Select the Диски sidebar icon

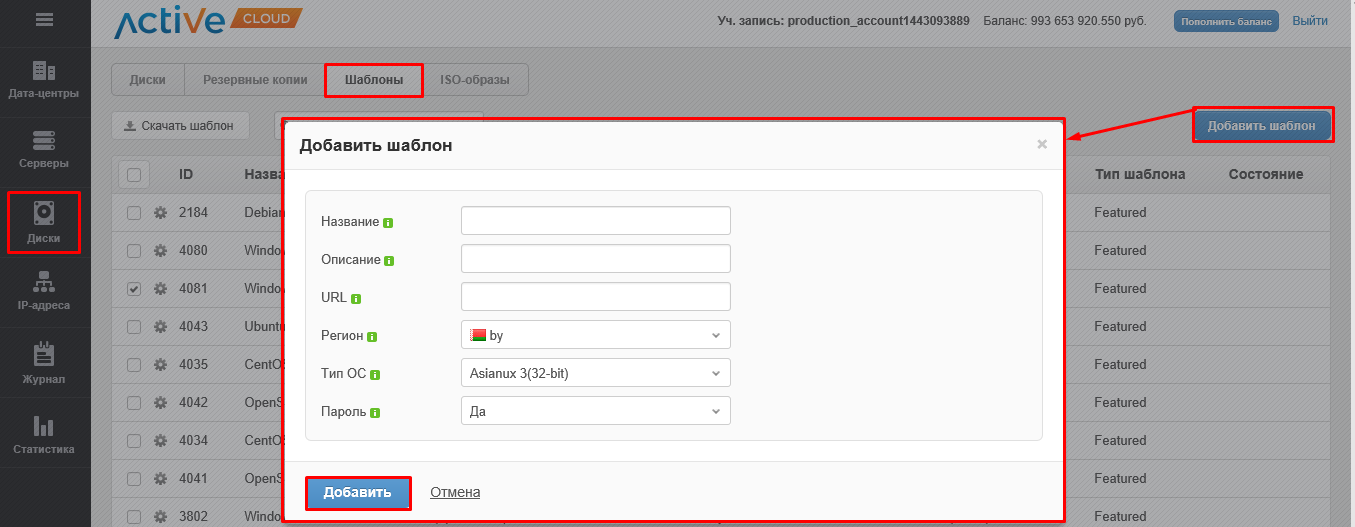pos(44,222)
